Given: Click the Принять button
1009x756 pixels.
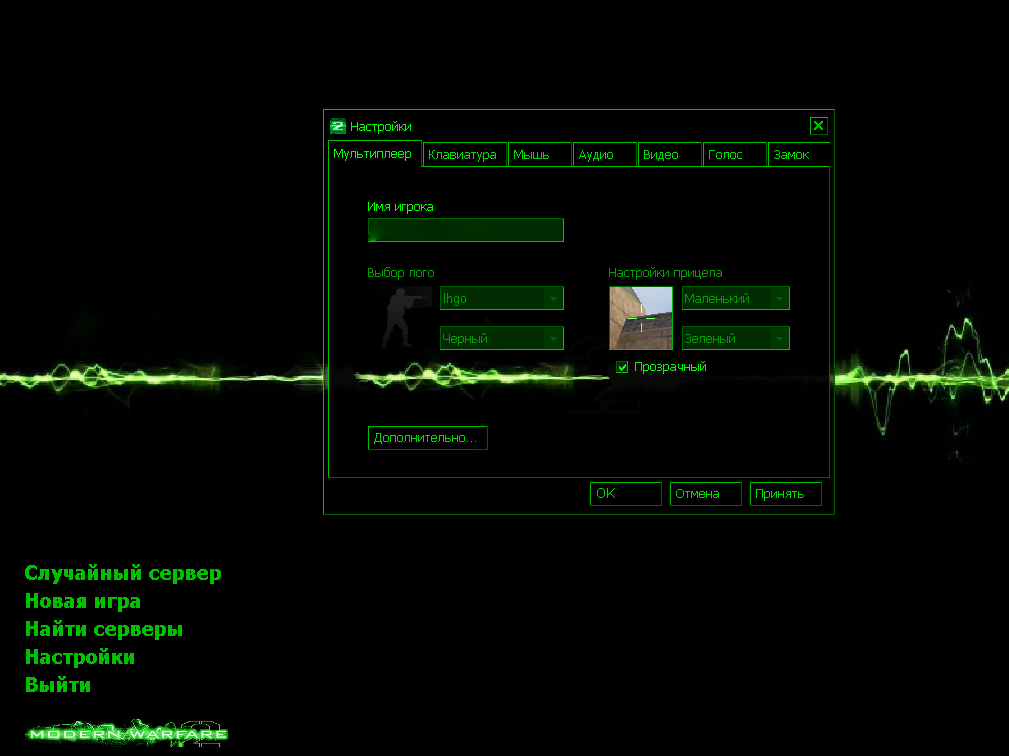Looking at the screenshot, I should [x=786, y=494].
